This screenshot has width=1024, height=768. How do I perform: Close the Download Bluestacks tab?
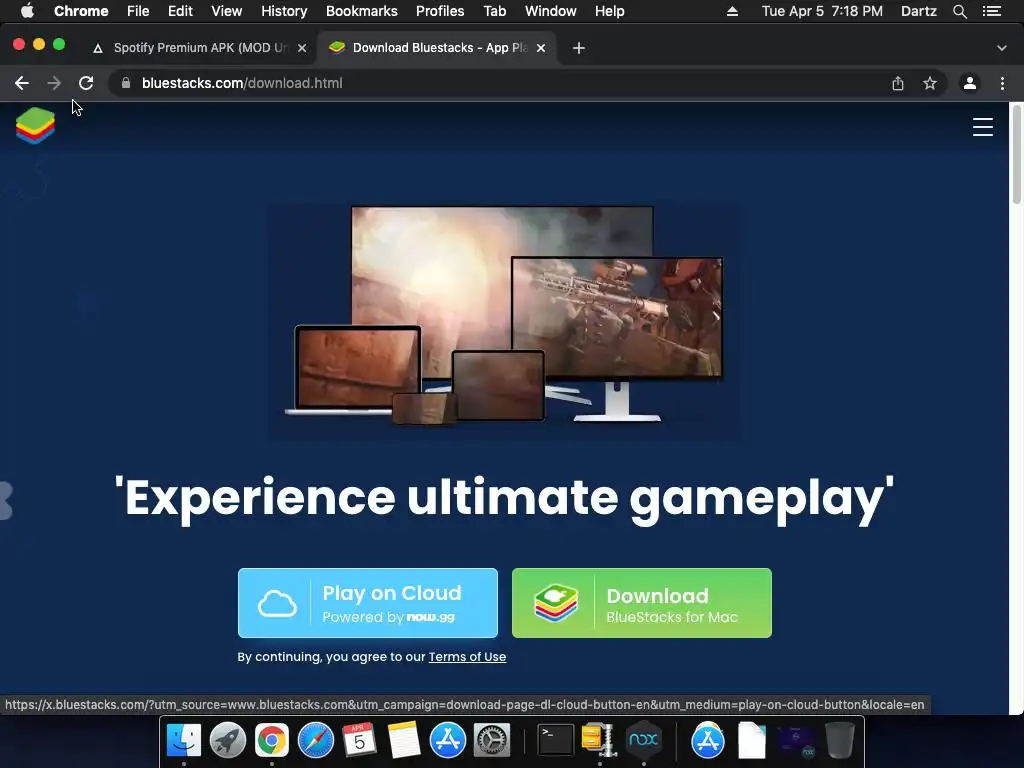(x=541, y=48)
